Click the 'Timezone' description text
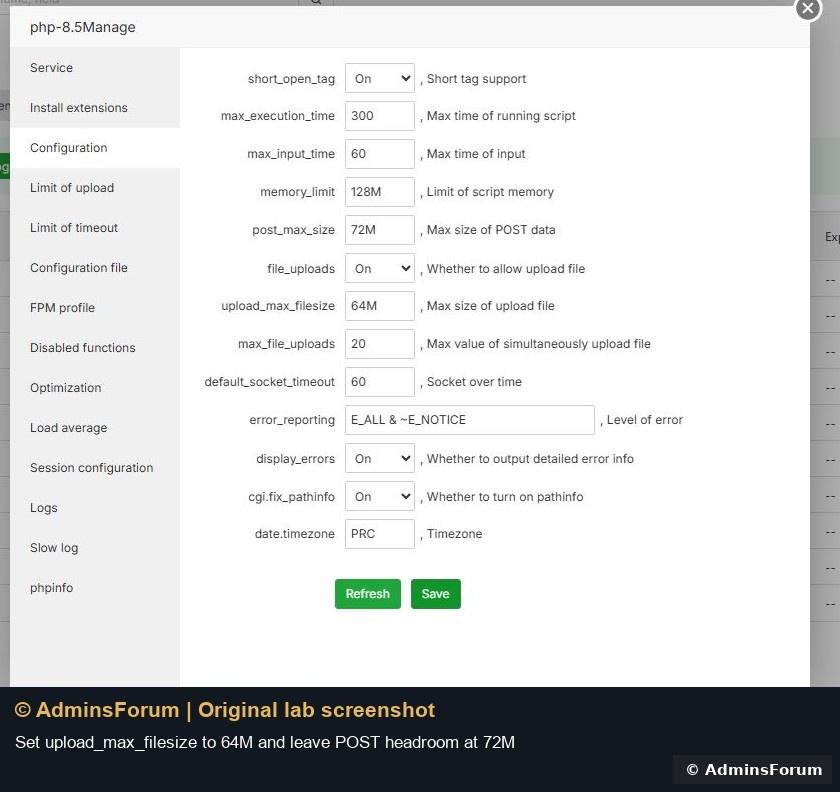 (454, 534)
